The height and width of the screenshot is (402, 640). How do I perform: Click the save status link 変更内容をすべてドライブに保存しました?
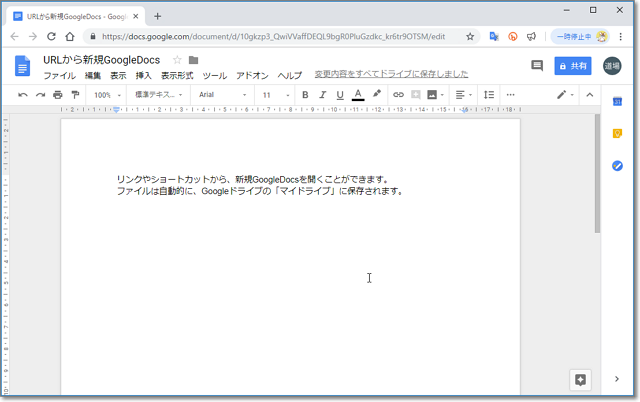(391, 74)
